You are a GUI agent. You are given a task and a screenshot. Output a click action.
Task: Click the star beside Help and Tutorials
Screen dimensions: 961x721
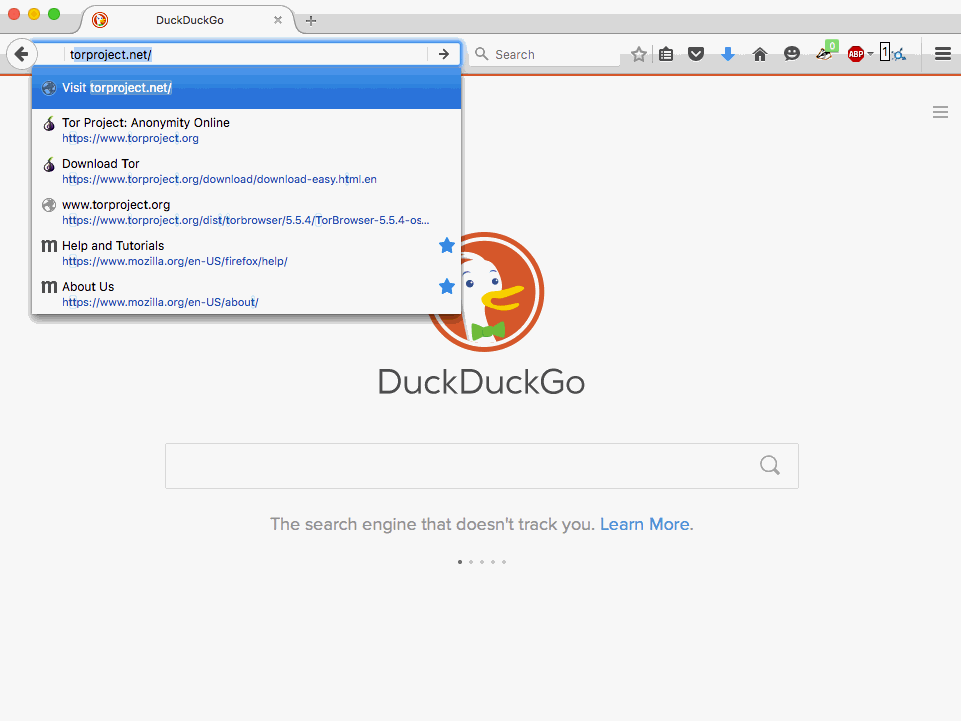coord(447,246)
